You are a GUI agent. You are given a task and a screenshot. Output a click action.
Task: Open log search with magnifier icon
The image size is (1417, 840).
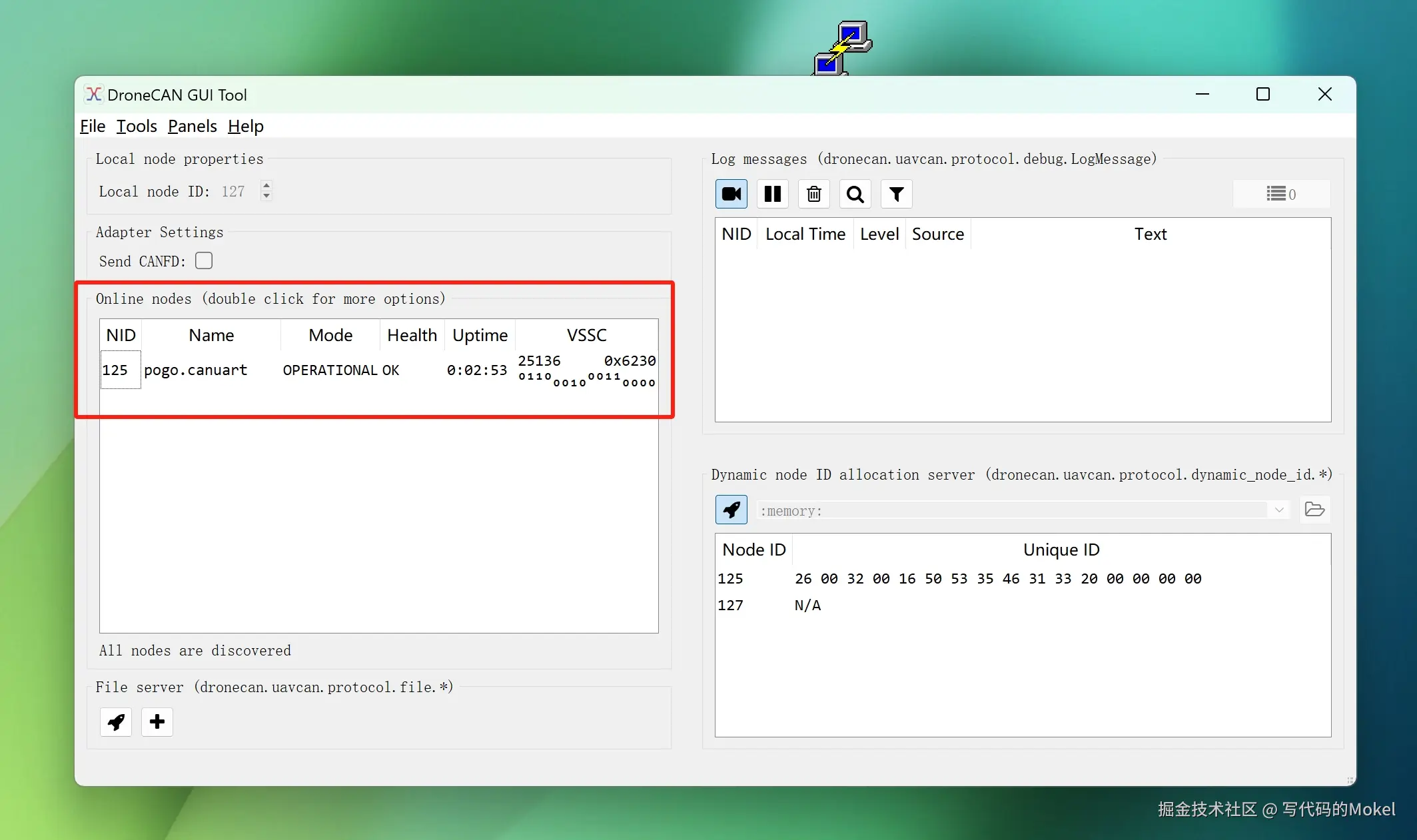tap(855, 194)
